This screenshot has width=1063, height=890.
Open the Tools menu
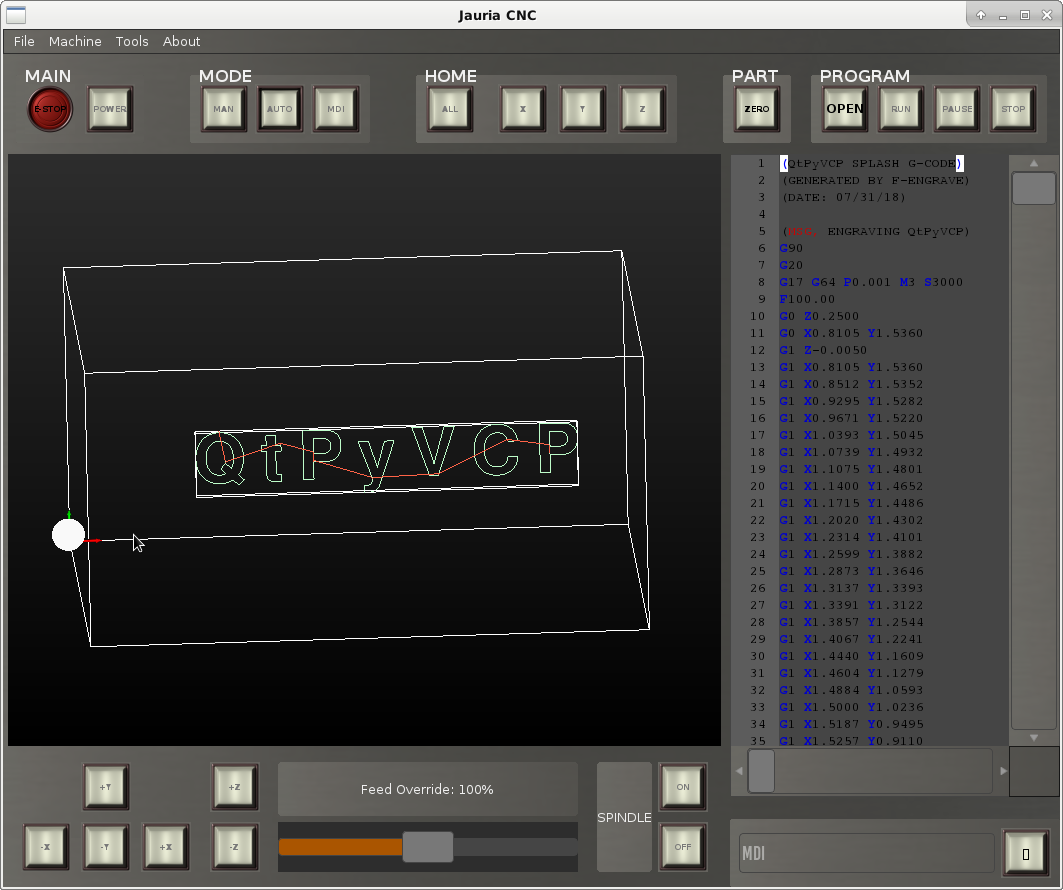pos(132,41)
